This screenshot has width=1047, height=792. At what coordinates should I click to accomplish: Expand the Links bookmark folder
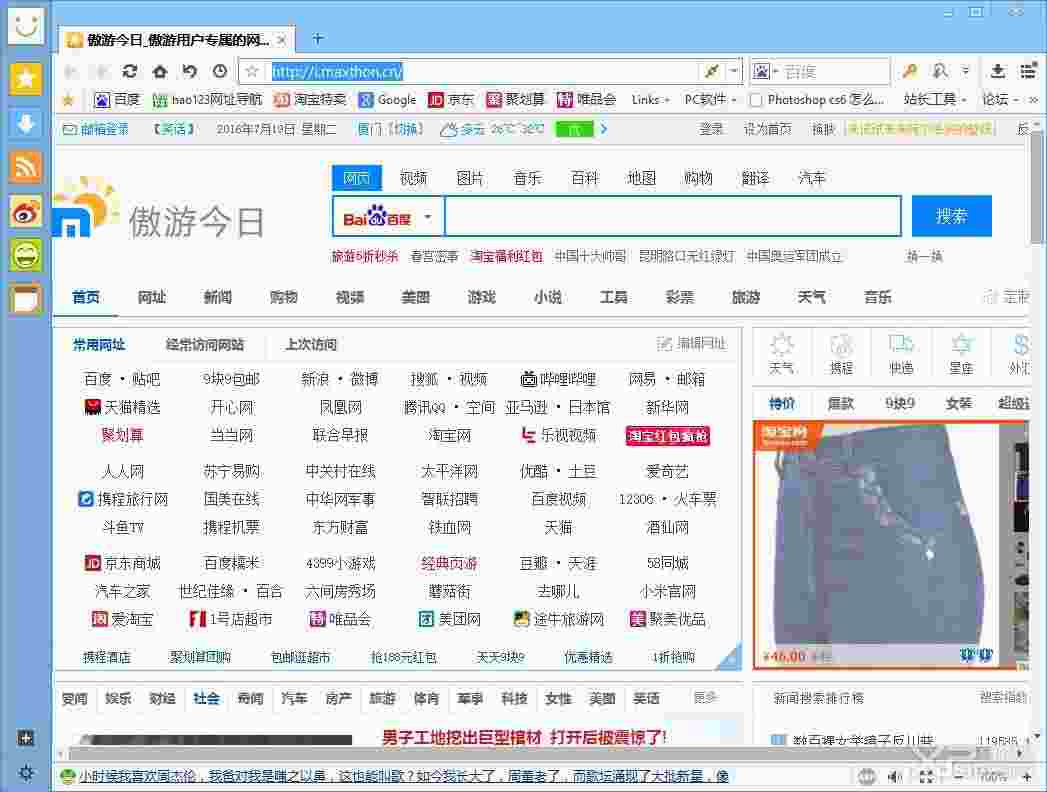pyautogui.click(x=650, y=100)
